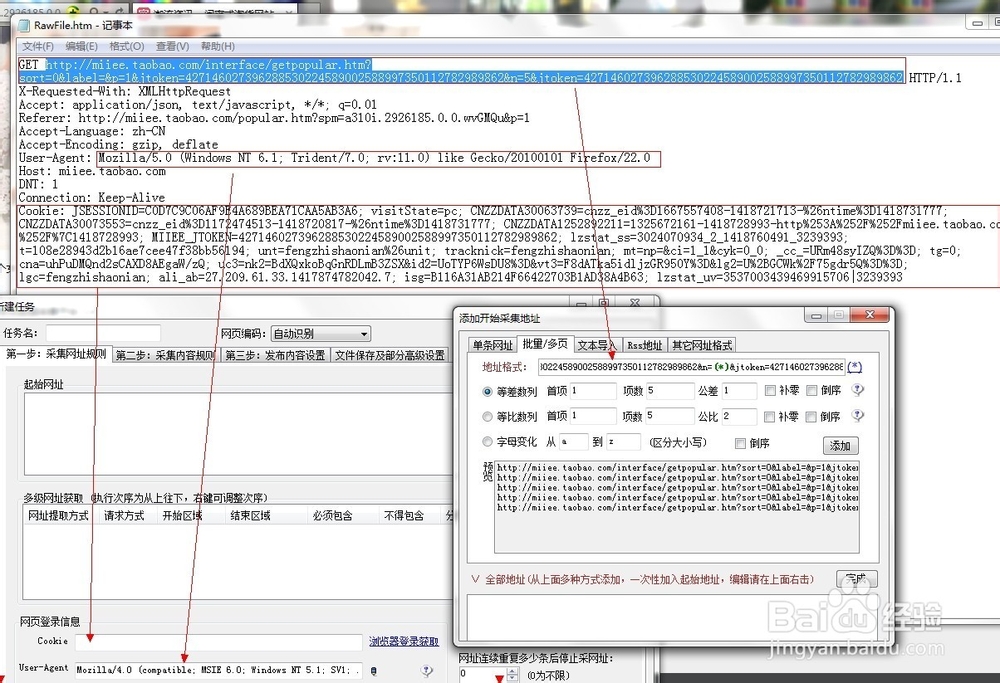This screenshot has width=1000, height=683.
Task: Select the 等差数列 radio option
Action: pyautogui.click(x=487, y=391)
